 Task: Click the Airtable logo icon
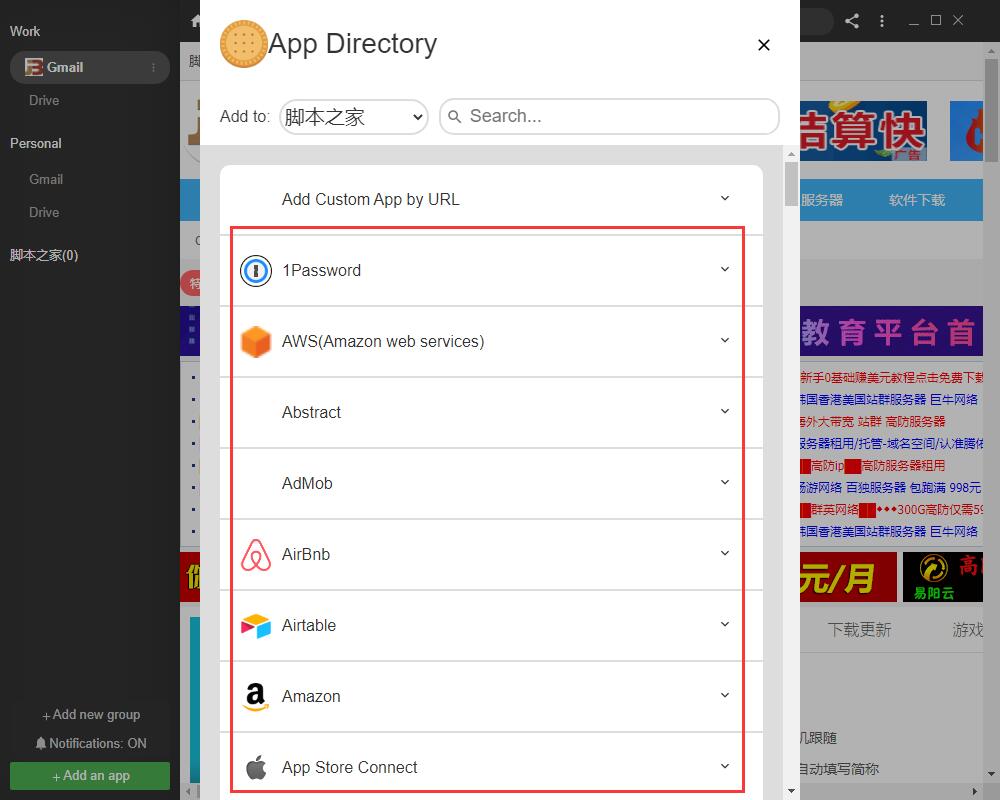tap(256, 626)
